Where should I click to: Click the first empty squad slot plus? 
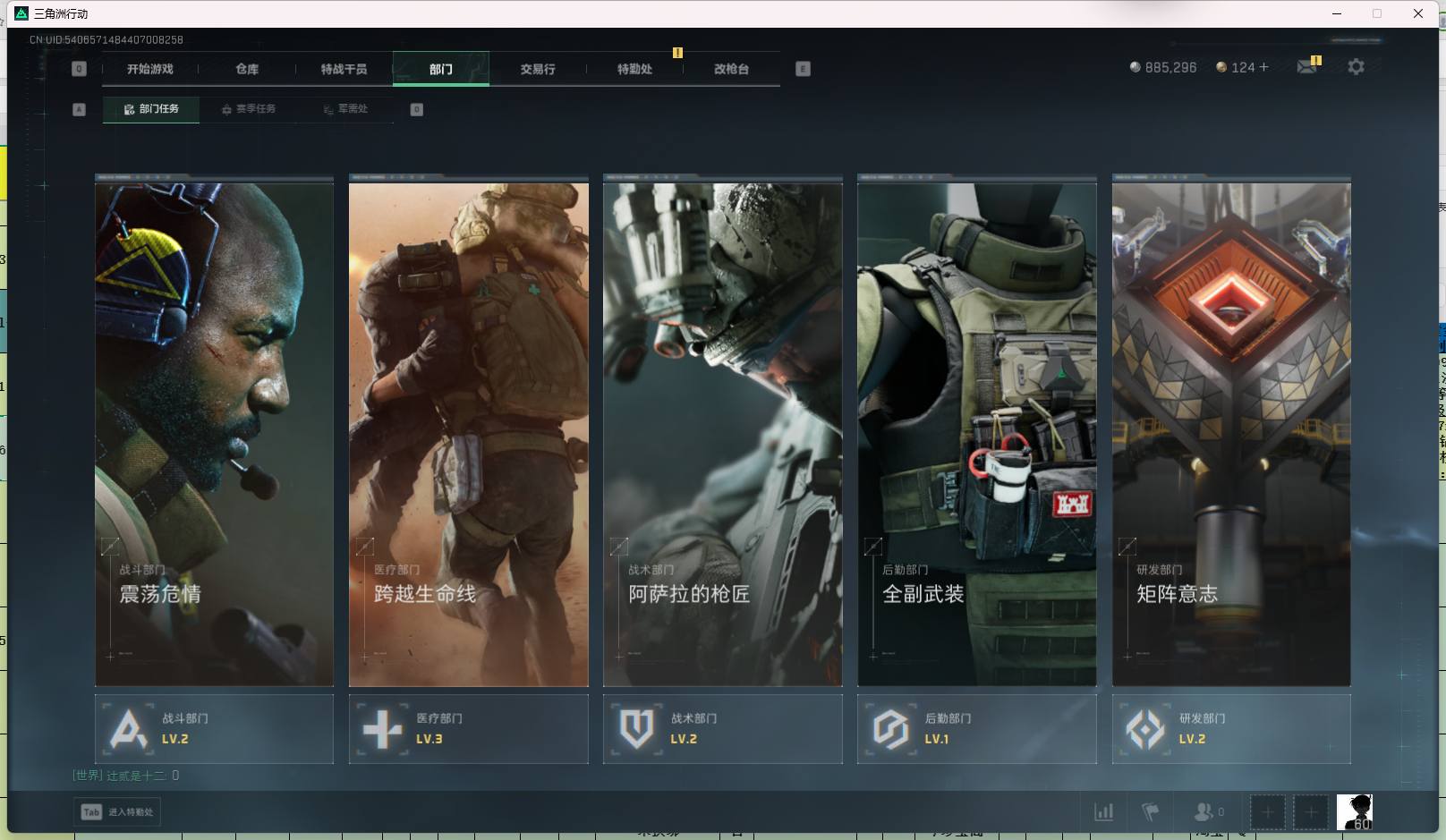pos(1267,812)
